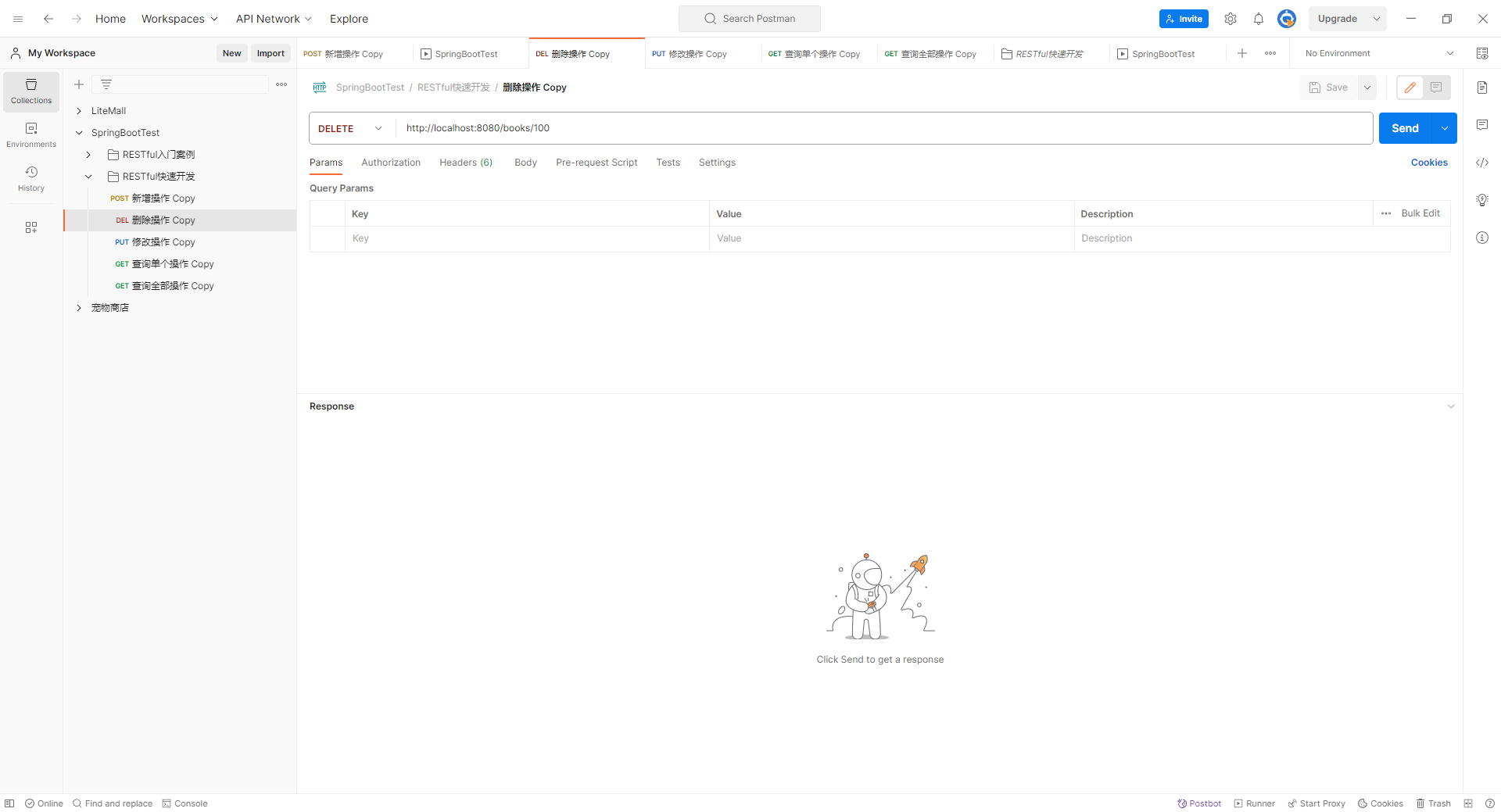Open Postbot from the status bar
Viewport: 1501px width, 812px height.
pyautogui.click(x=1199, y=803)
